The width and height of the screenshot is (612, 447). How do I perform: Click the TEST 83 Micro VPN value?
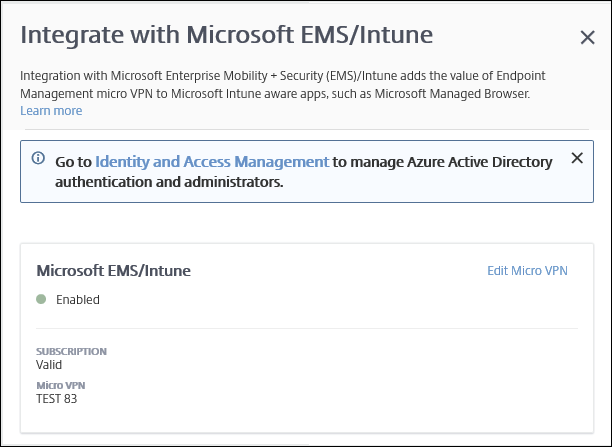pos(56,398)
